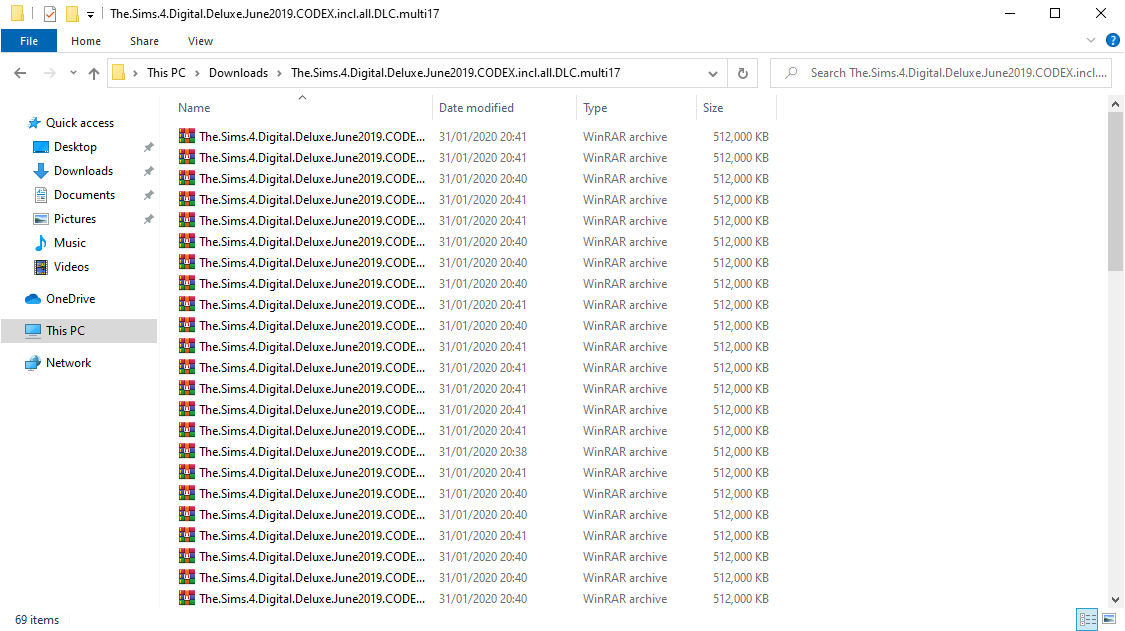Click the folder icon in the address bar

[119, 73]
